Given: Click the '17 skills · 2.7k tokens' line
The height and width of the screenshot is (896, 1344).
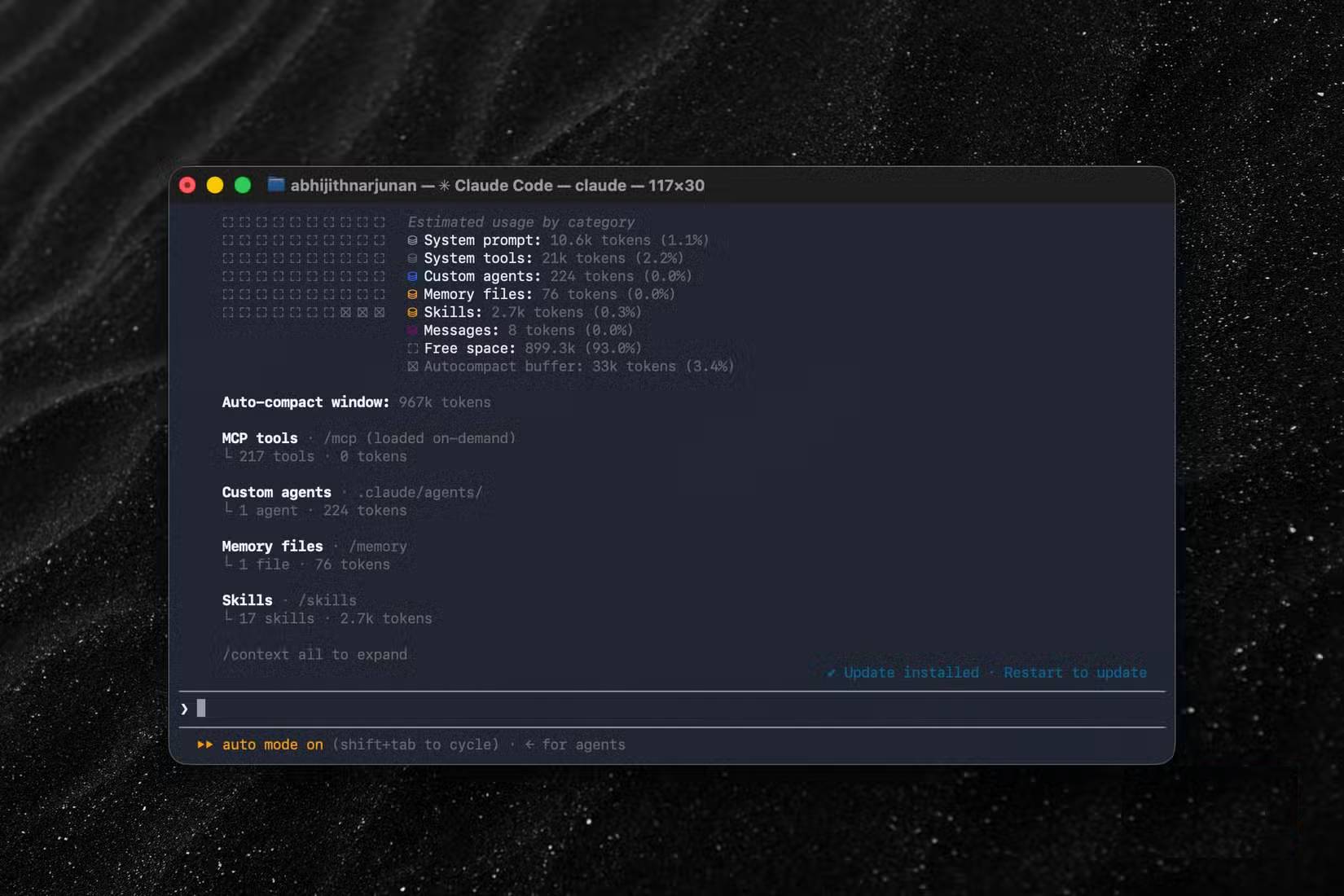Looking at the screenshot, I should [x=336, y=618].
